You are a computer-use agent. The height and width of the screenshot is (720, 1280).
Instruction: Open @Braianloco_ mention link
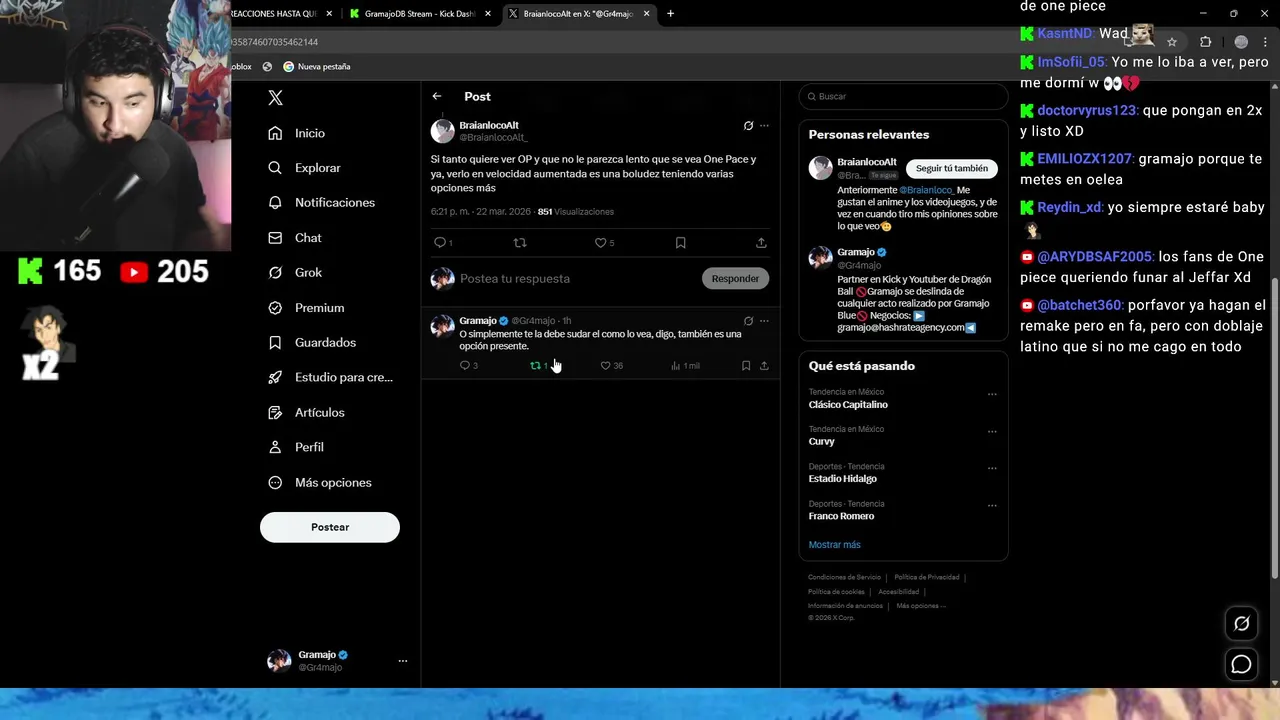pos(927,190)
